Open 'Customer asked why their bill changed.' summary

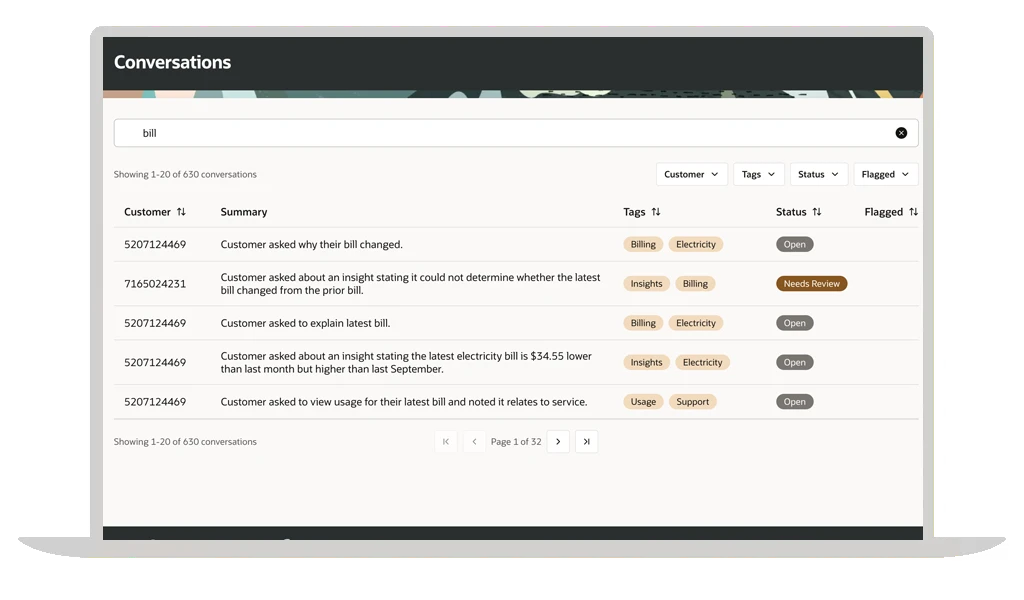tap(312, 245)
